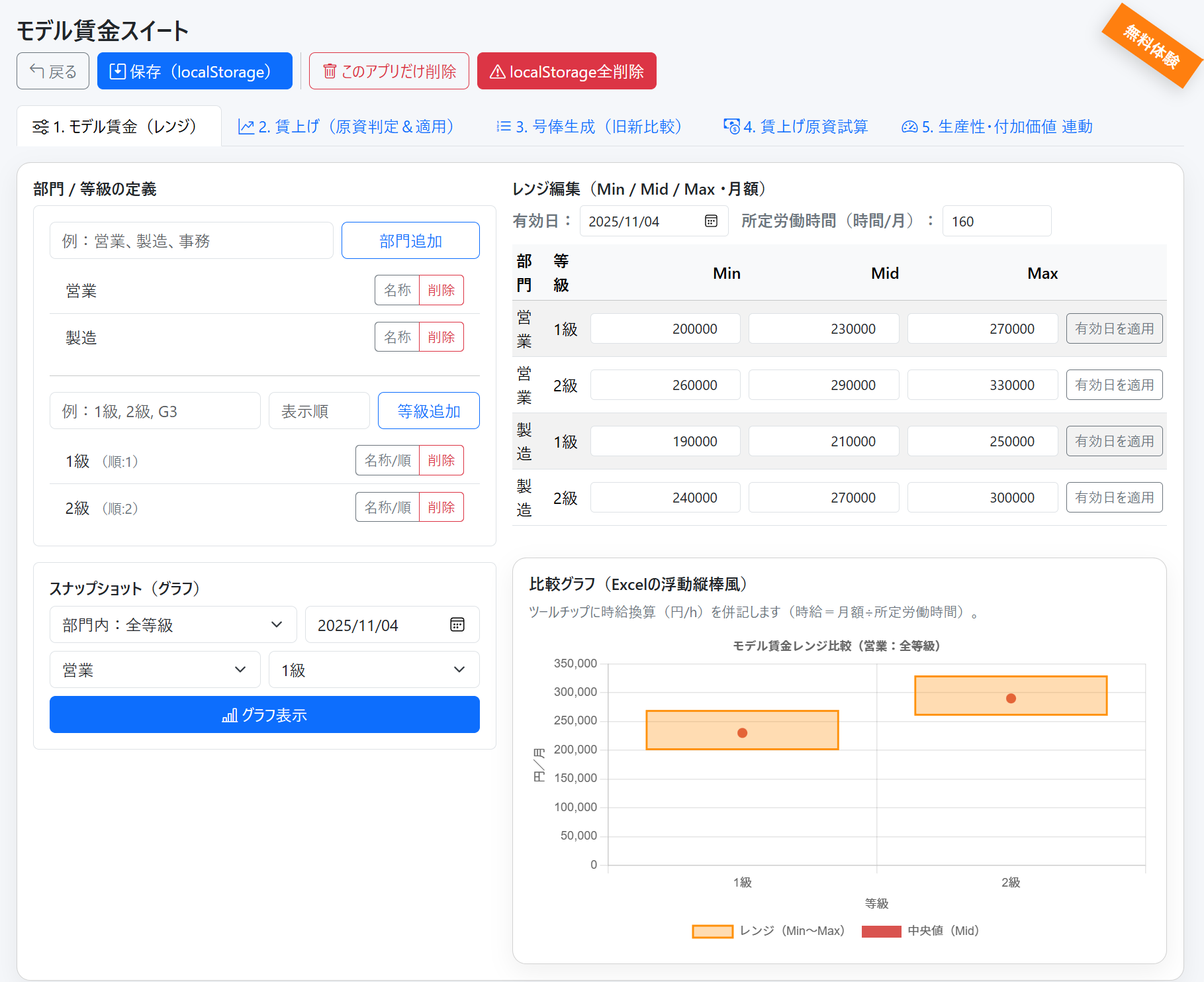Click 有効日を適用 for 営業 1級 row
The width and height of the screenshot is (1204, 982).
pyautogui.click(x=1114, y=329)
